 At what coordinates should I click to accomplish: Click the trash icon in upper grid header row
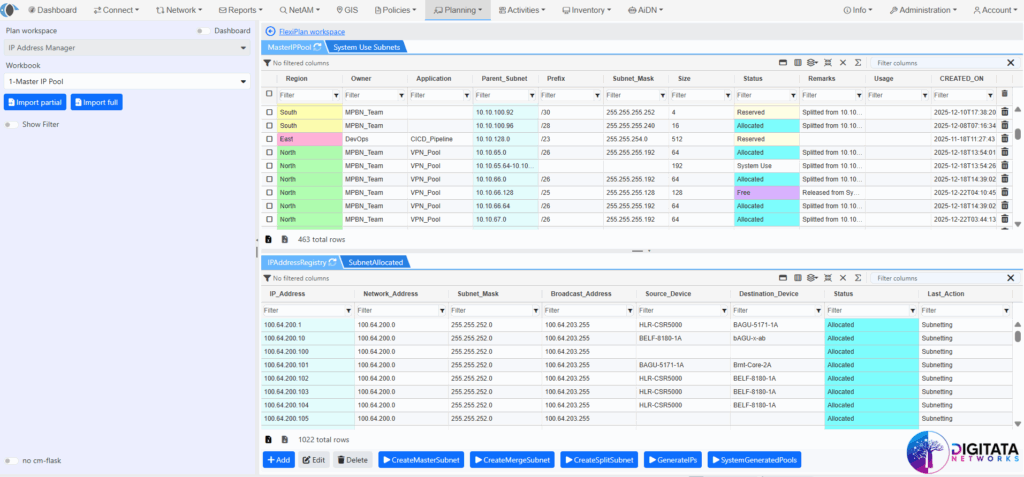coord(1005,94)
